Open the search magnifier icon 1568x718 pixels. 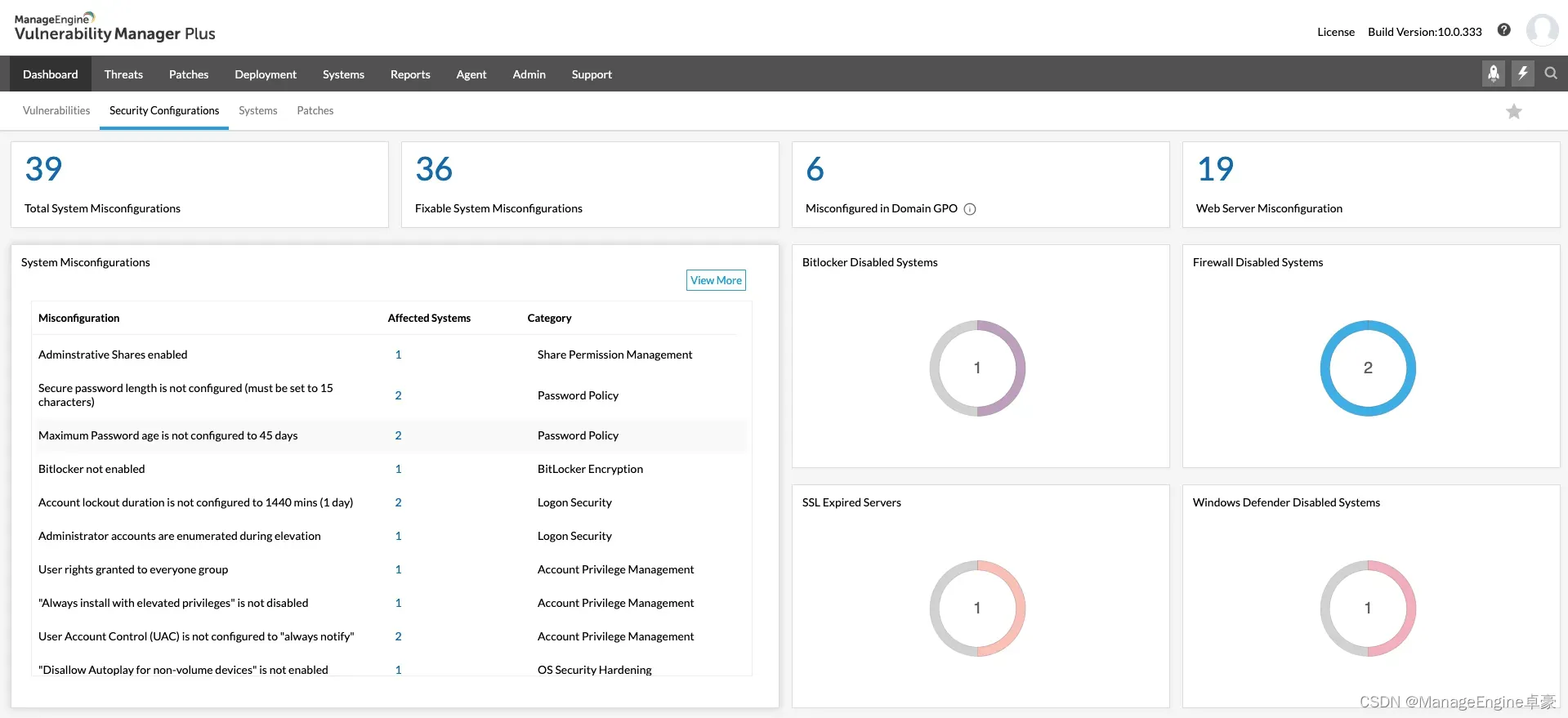pos(1551,74)
